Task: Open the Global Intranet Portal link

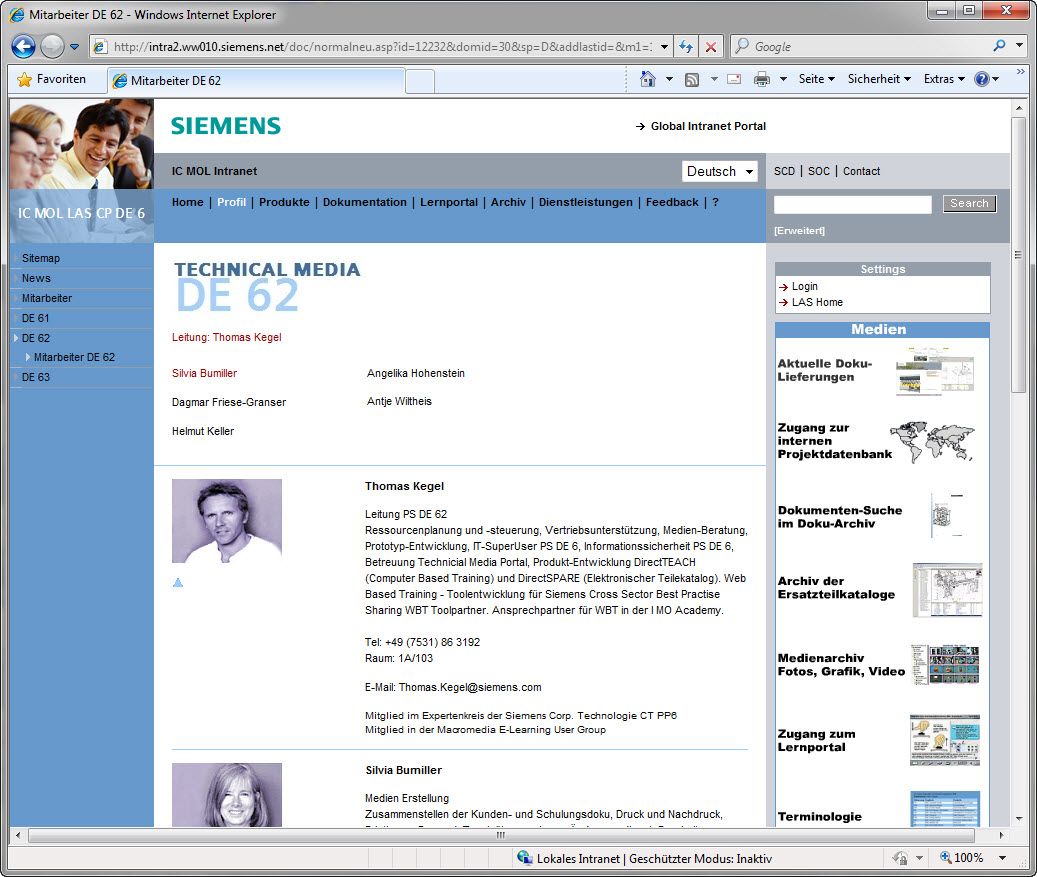Action: coord(707,126)
